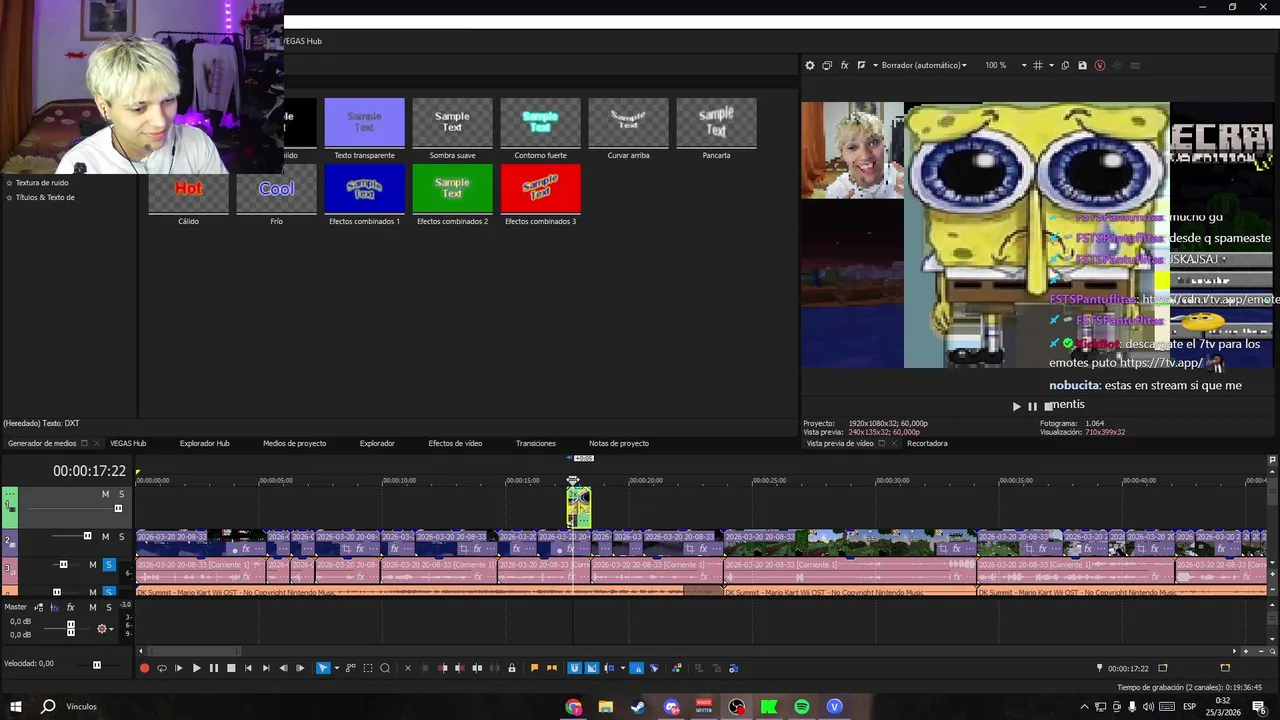Solo the Master bus
This screenshot has width=1280, height=720.
109,607
